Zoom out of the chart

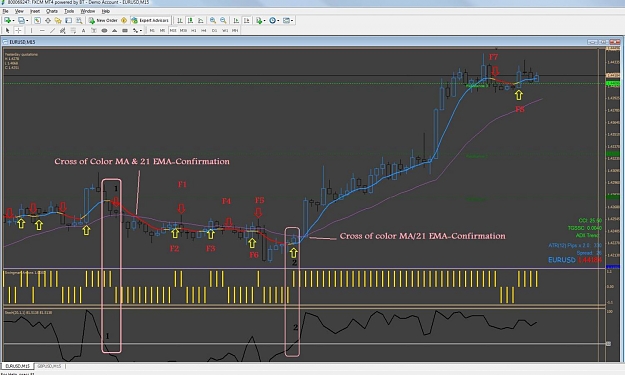pyautogui.click(x=223, y=20)
